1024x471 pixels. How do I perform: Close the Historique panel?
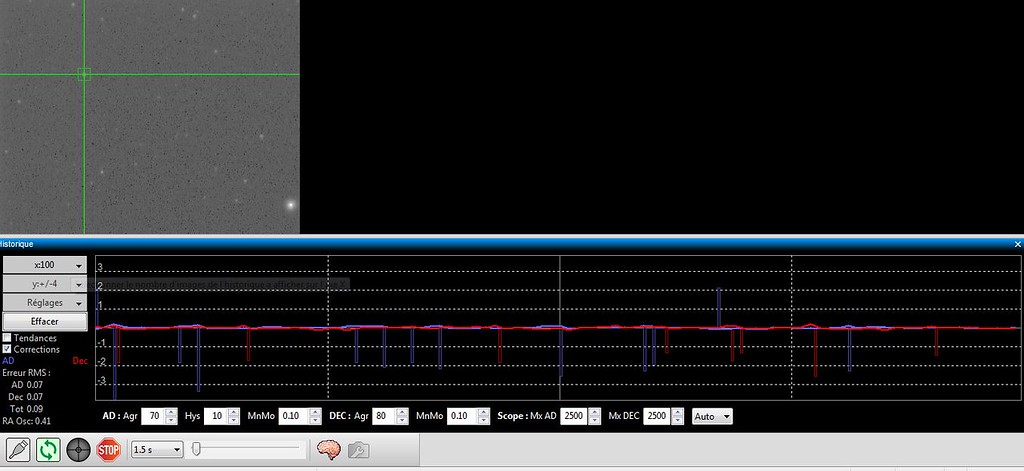1017,244
